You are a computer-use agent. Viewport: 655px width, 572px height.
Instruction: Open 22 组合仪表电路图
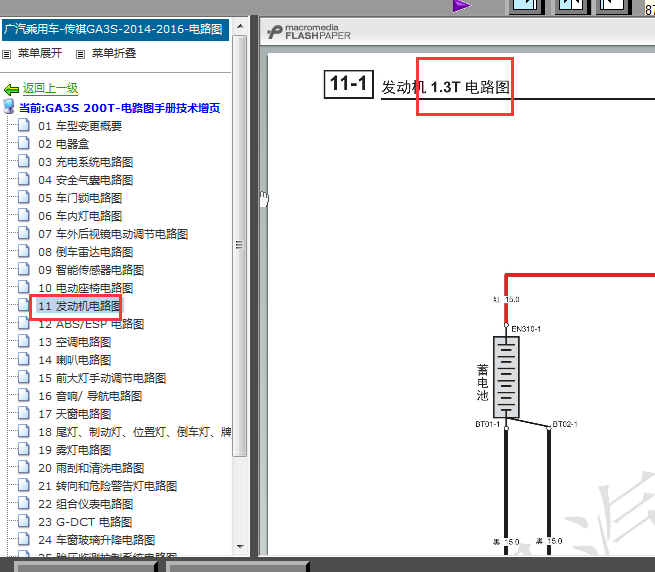pyautogui.click(x=85, y=504)
